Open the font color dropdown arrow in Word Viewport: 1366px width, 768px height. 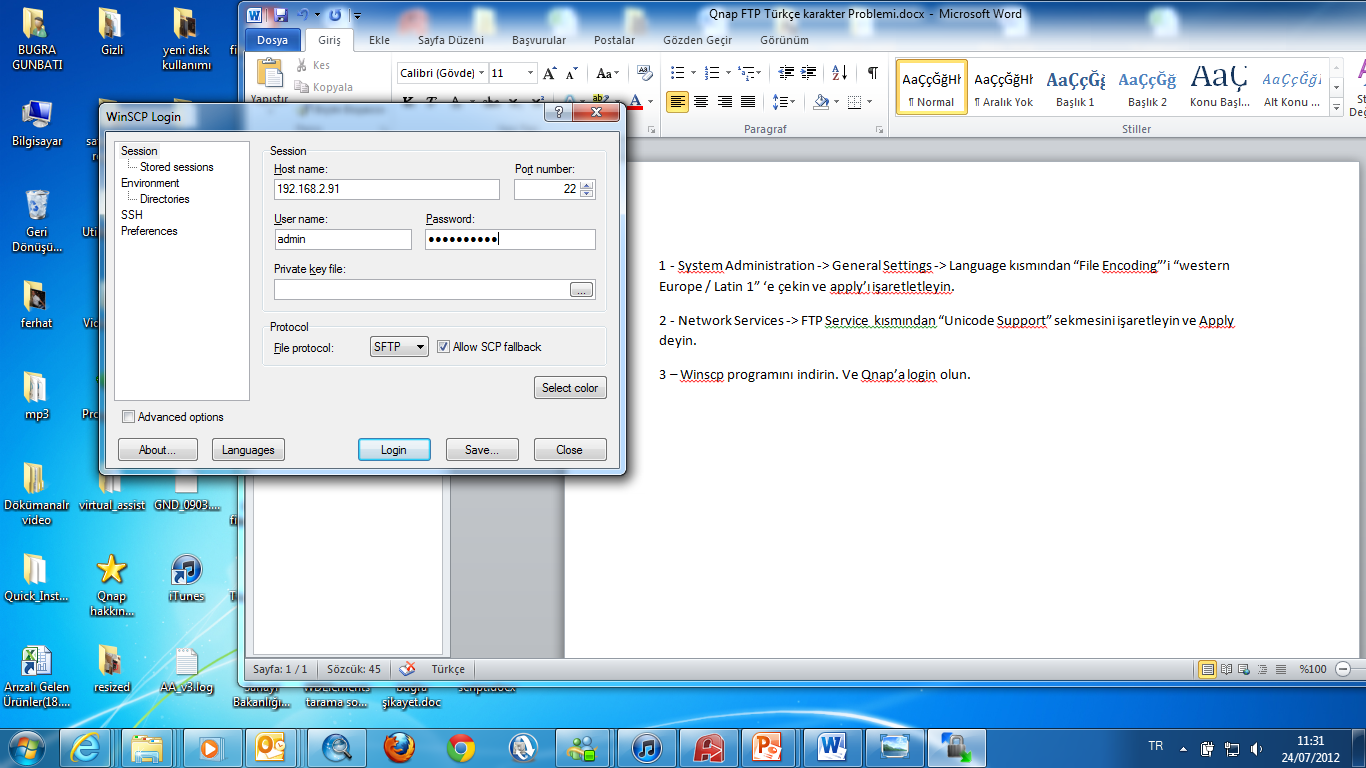pos(650,102)
